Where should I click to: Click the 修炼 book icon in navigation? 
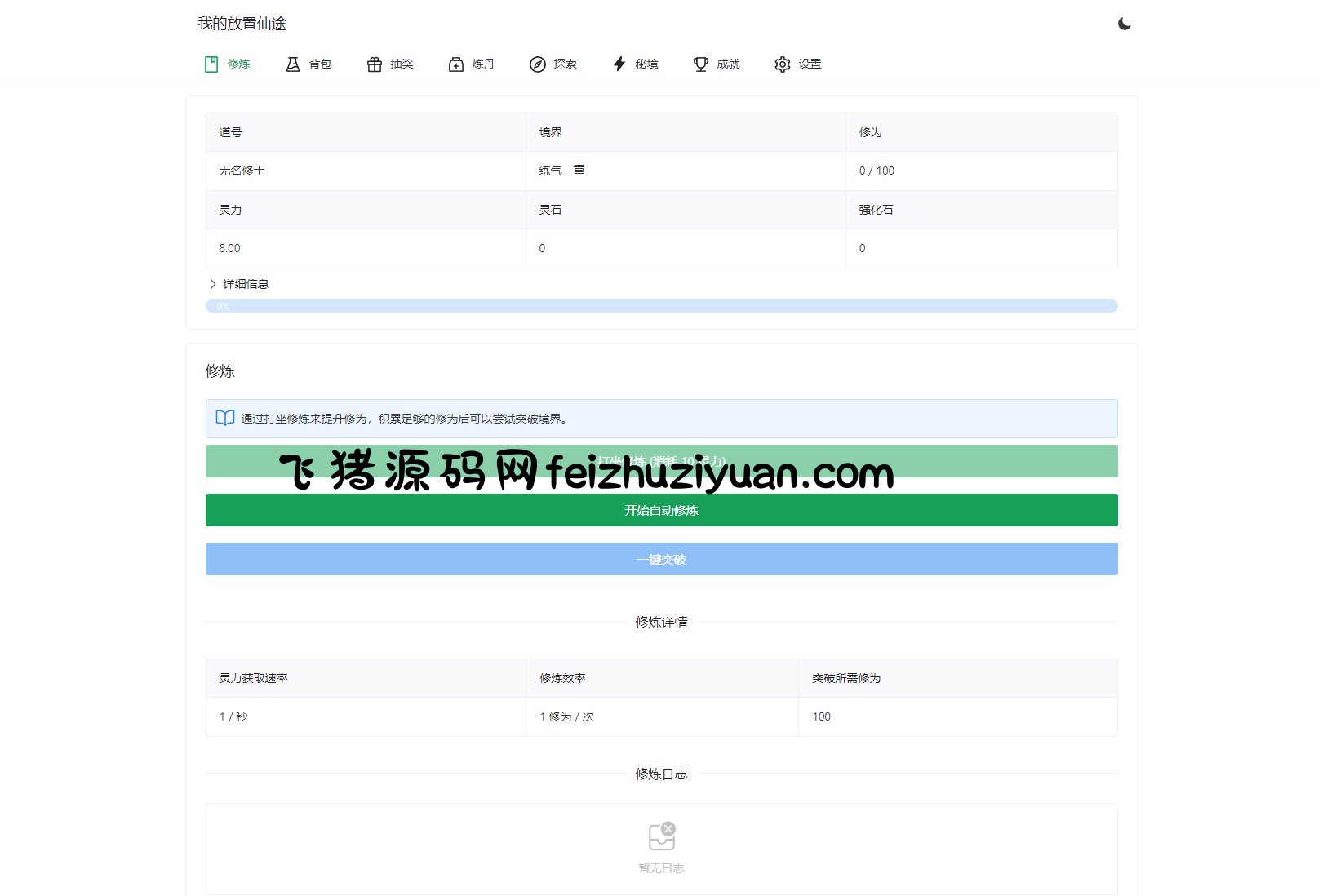(211, 64)
